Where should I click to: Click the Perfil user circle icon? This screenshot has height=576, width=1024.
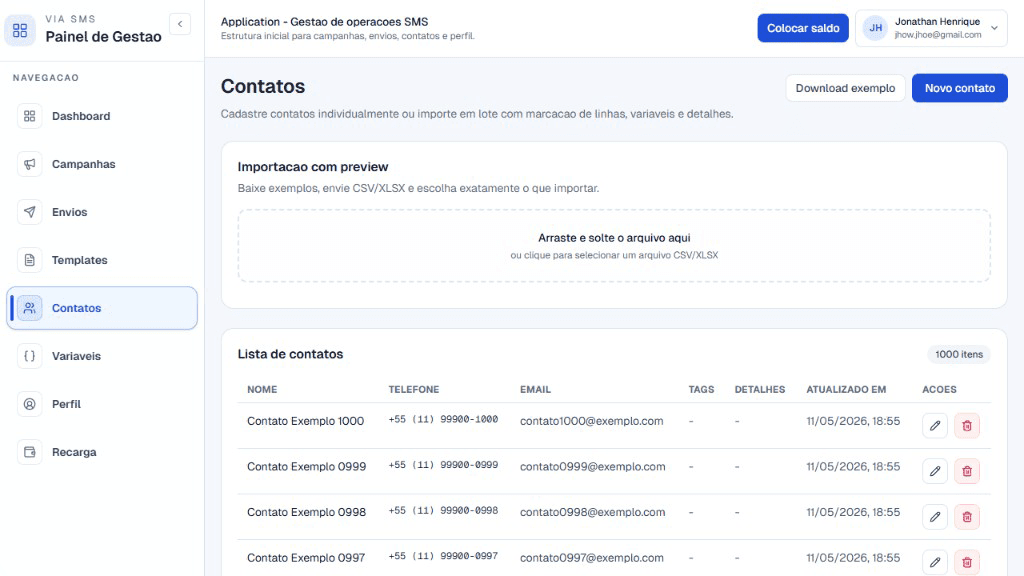(x=29, y=404)
